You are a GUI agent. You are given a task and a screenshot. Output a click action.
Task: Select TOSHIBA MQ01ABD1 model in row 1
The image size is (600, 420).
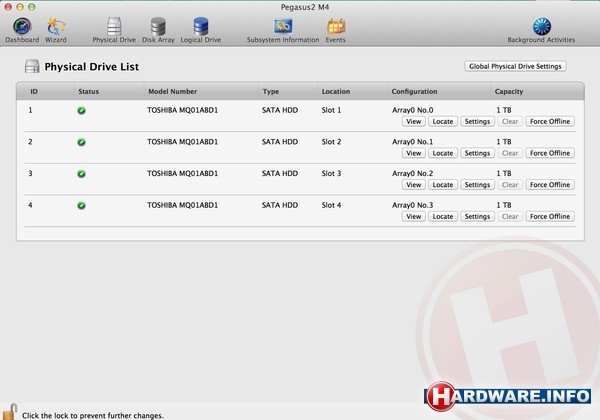click(x=183, y=110)
